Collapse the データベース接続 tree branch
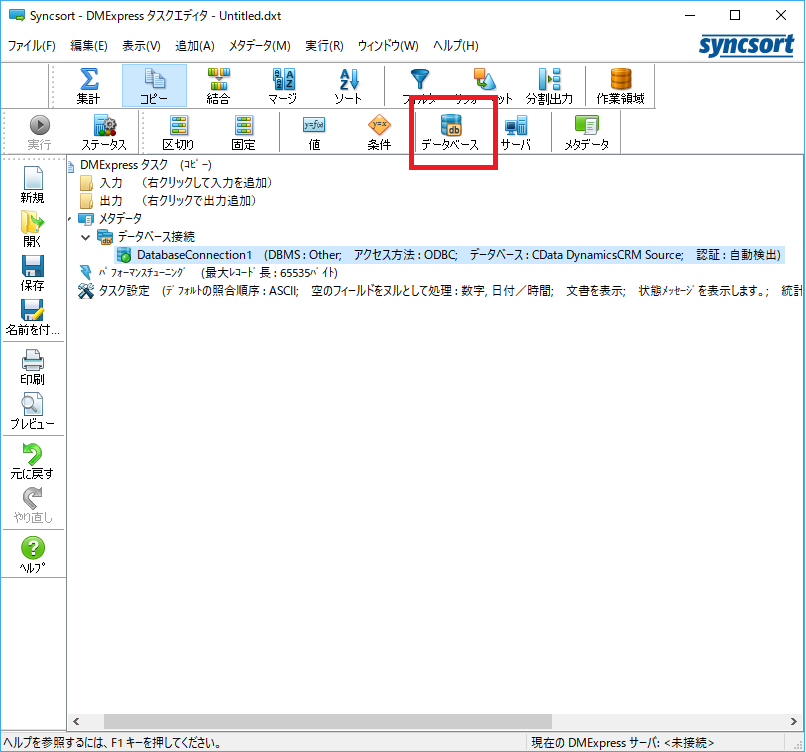Screen dimensions: 806x752 tap(85, 238)
